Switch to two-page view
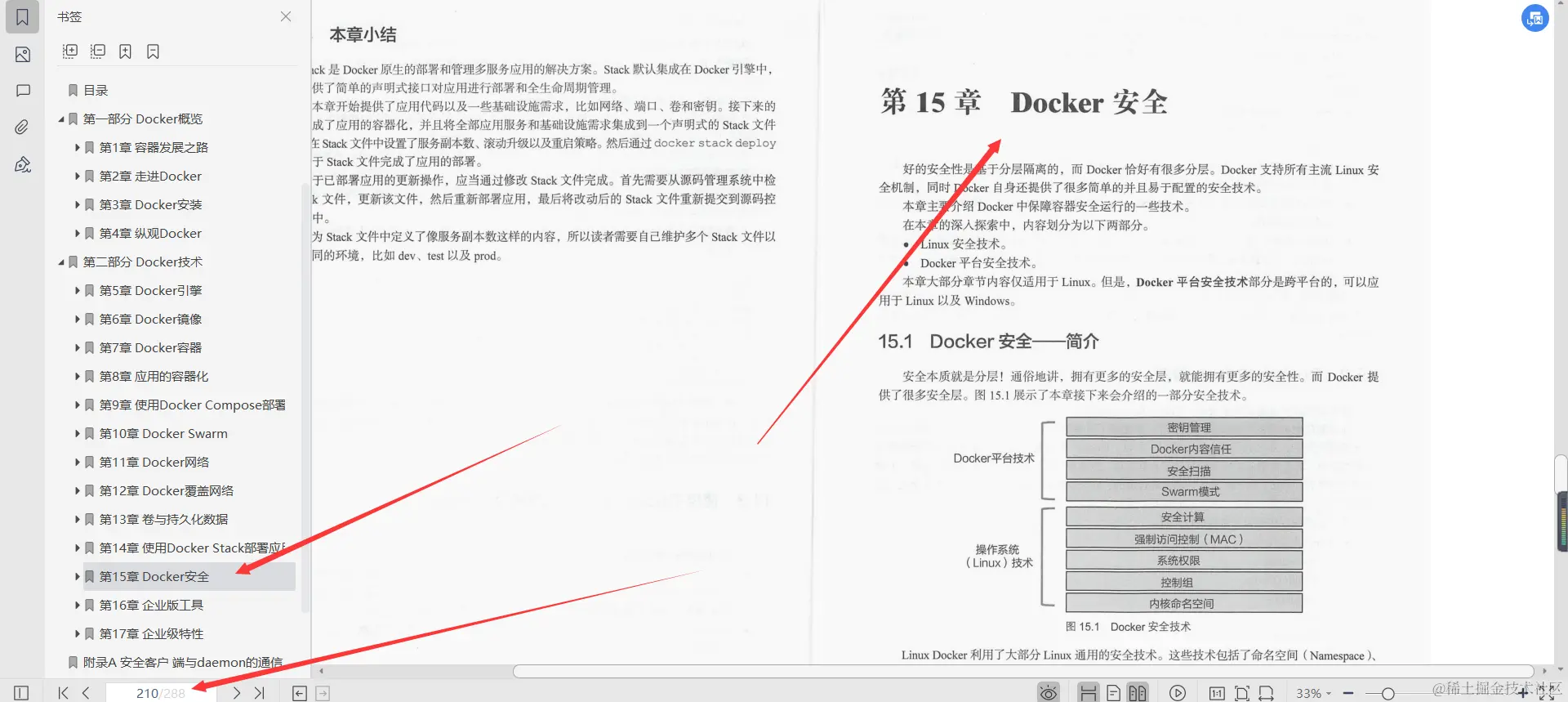 [x=1138, y=693]
